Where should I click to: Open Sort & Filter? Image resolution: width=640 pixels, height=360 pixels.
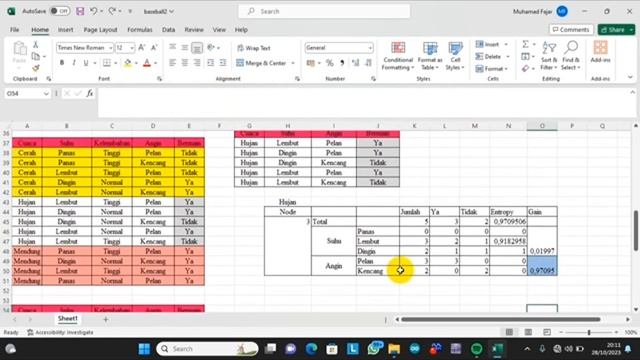tap(549, 56)
